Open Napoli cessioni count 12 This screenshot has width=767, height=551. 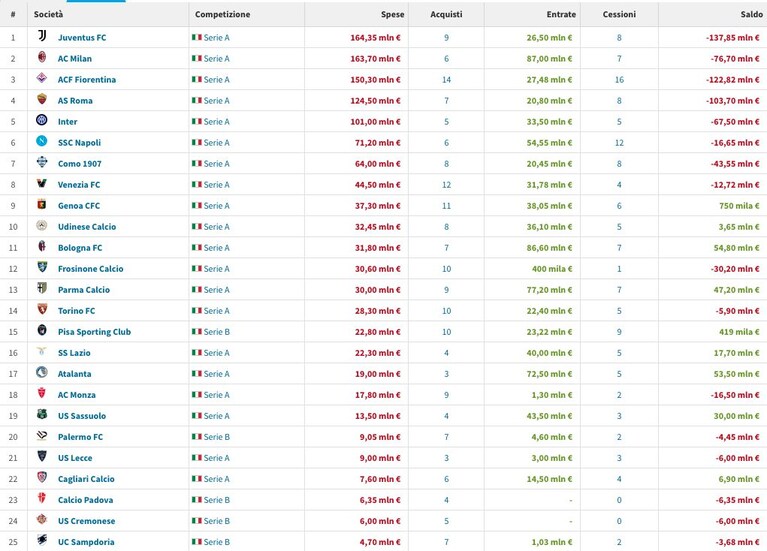tap(619, 143)
